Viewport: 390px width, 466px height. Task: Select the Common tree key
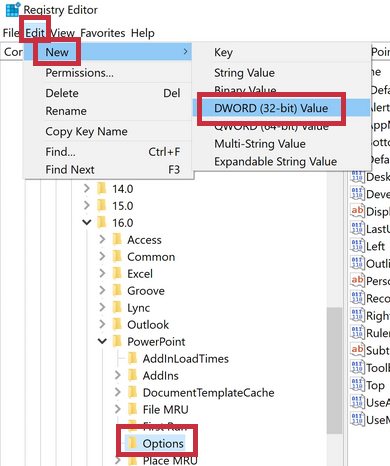click(151, 257)
